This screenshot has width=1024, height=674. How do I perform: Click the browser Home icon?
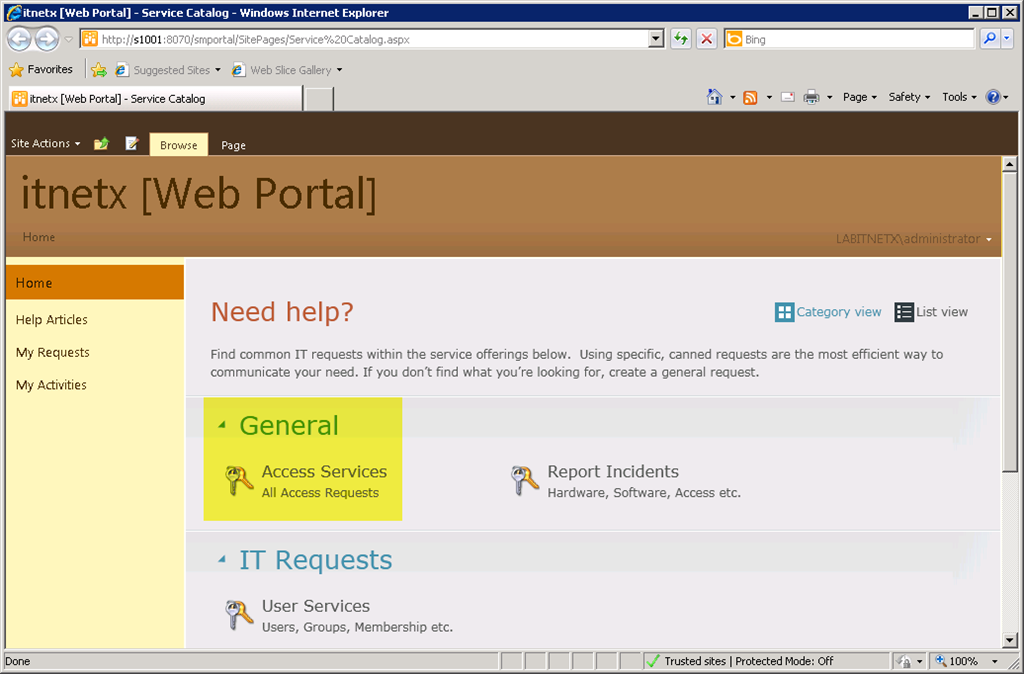pyautogui.click(x=714, y=97)
